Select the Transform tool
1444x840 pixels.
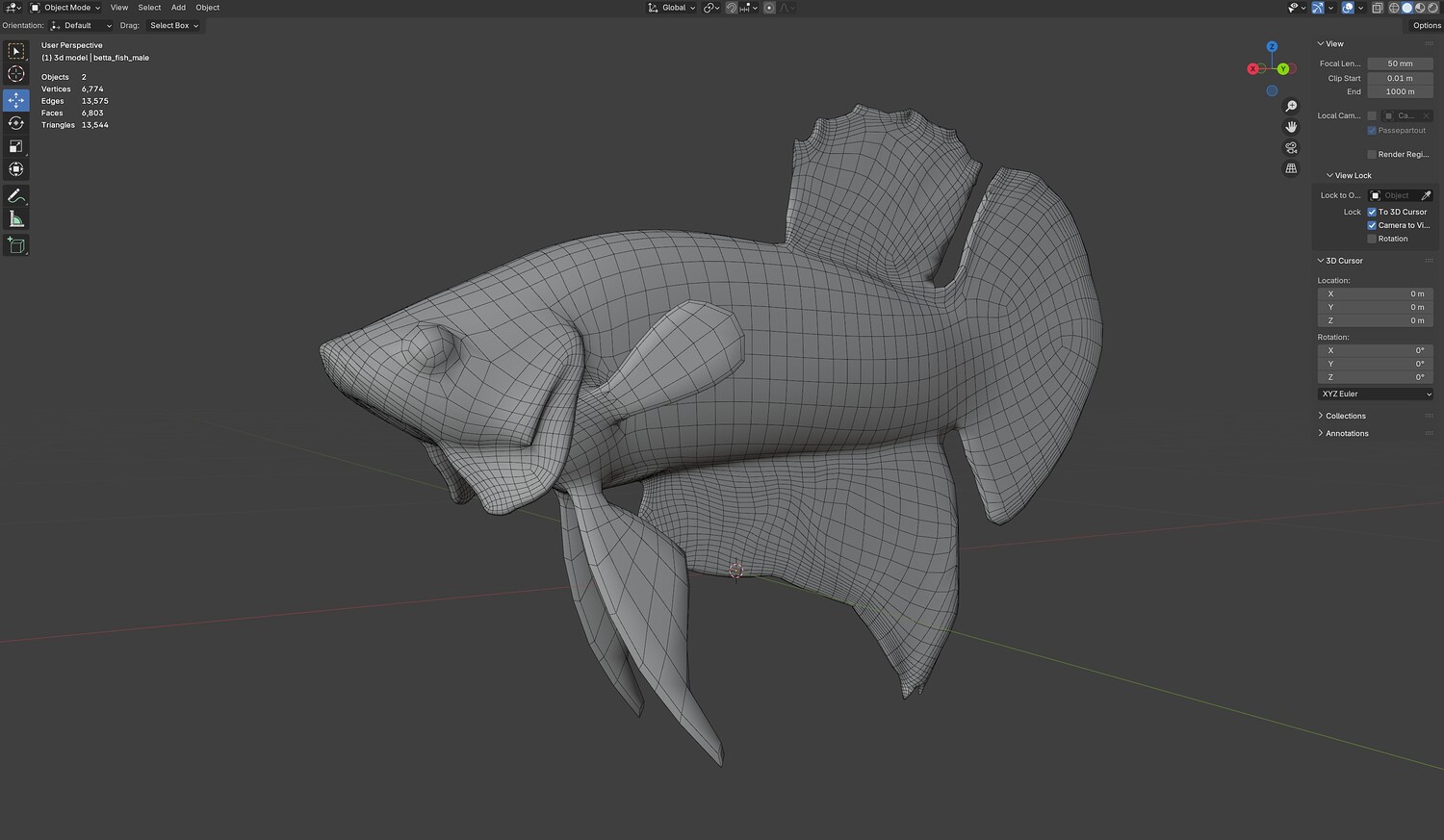16,169
